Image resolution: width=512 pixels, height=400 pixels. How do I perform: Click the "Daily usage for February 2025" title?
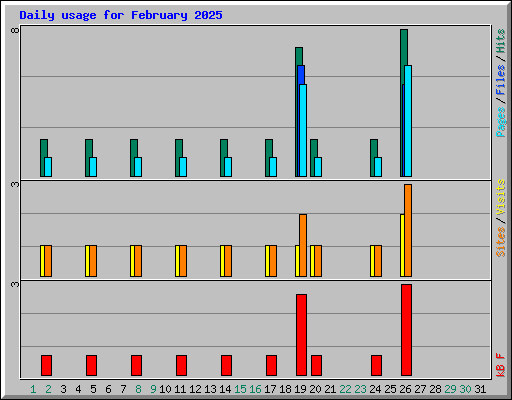[121, 15]
